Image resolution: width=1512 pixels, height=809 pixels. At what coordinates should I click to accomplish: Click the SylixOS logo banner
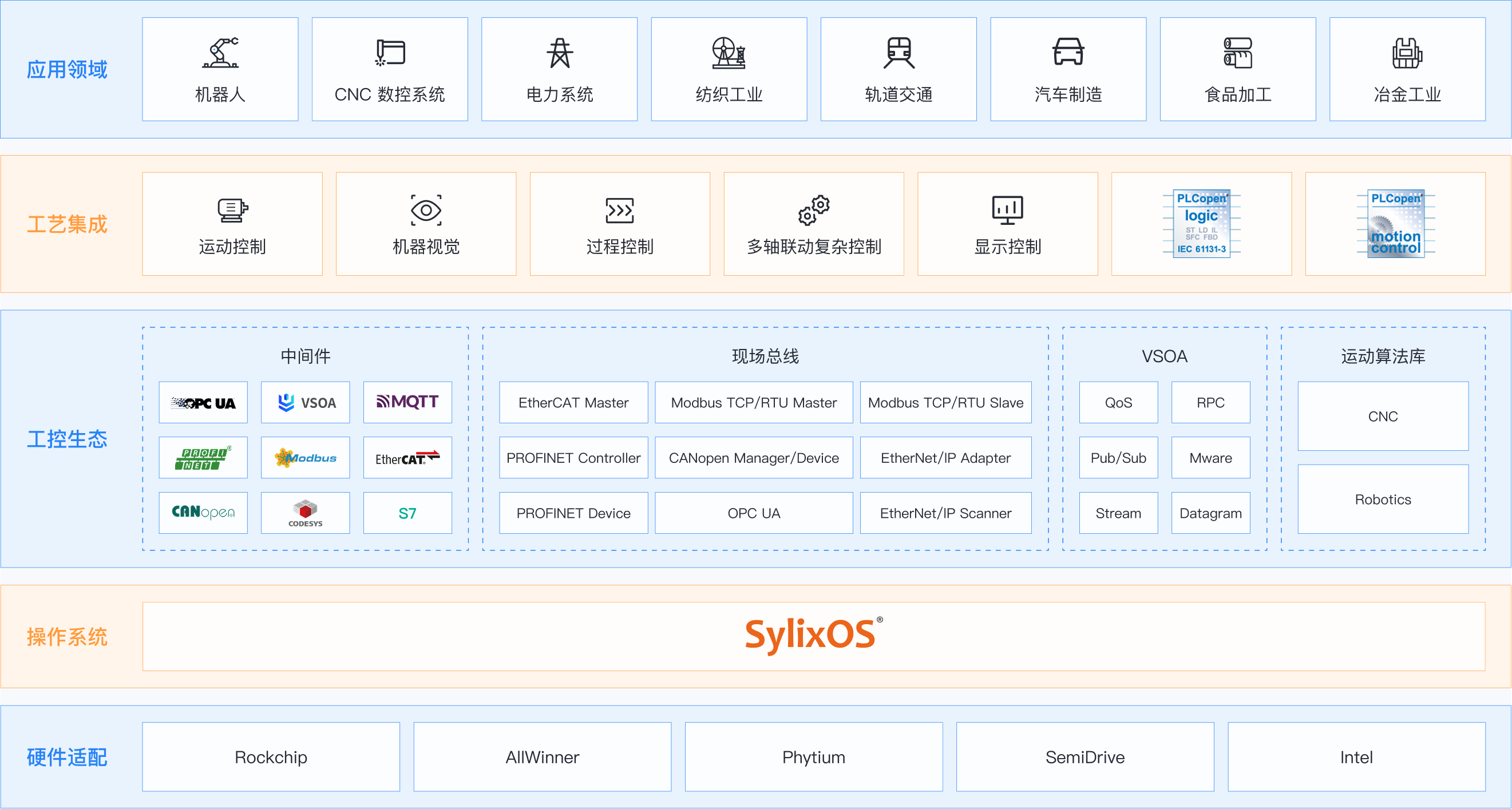(x=814, y=636)
